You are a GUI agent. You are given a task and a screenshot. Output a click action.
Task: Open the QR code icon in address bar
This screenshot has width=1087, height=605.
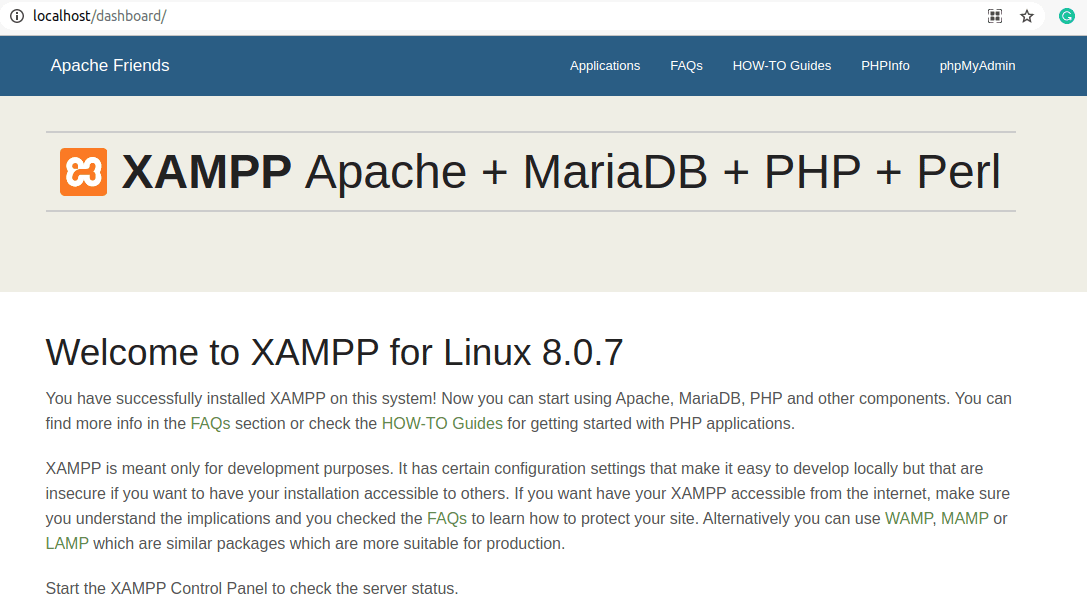coord(994,16)
